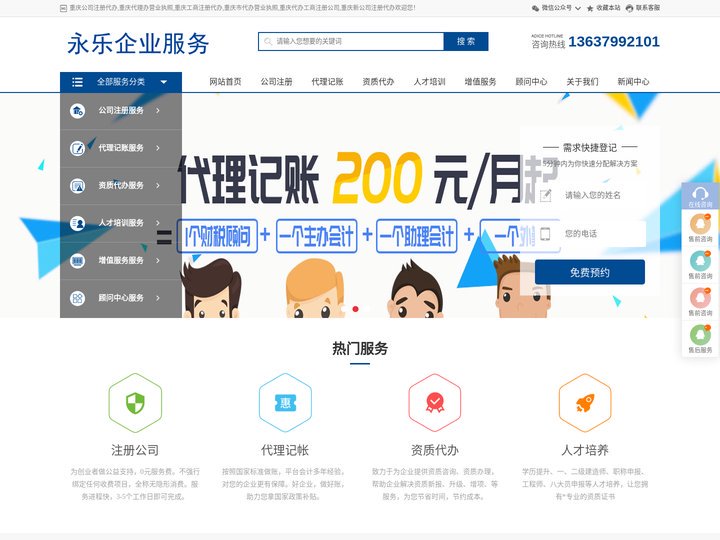This screenshot has height=540, width=720.
Task: Open the 代理记账 nav item
Action: [x=327, y=82]
